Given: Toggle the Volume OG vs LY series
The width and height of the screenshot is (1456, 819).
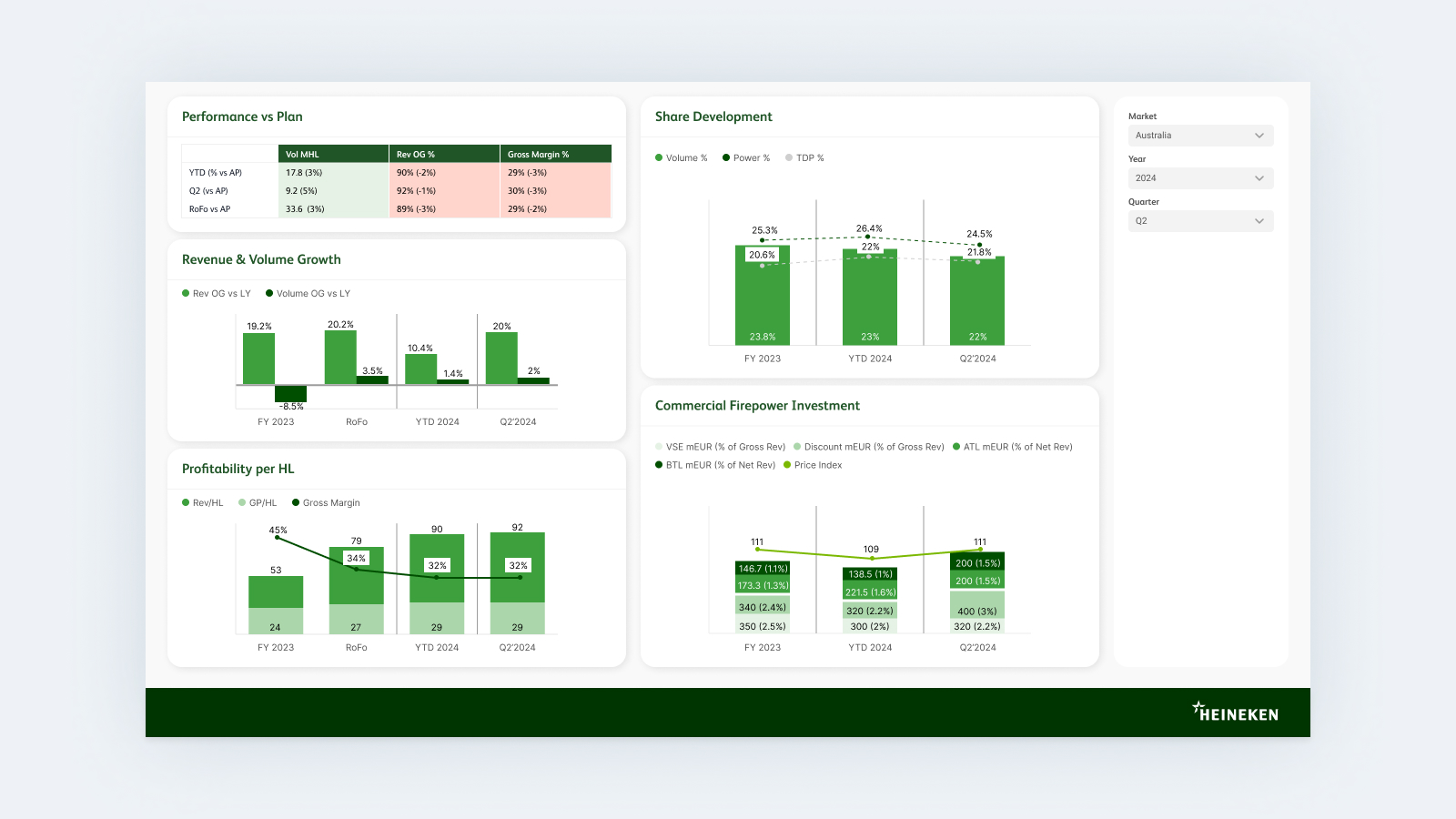Looking at the screenshot, I should tap(268, 293).
